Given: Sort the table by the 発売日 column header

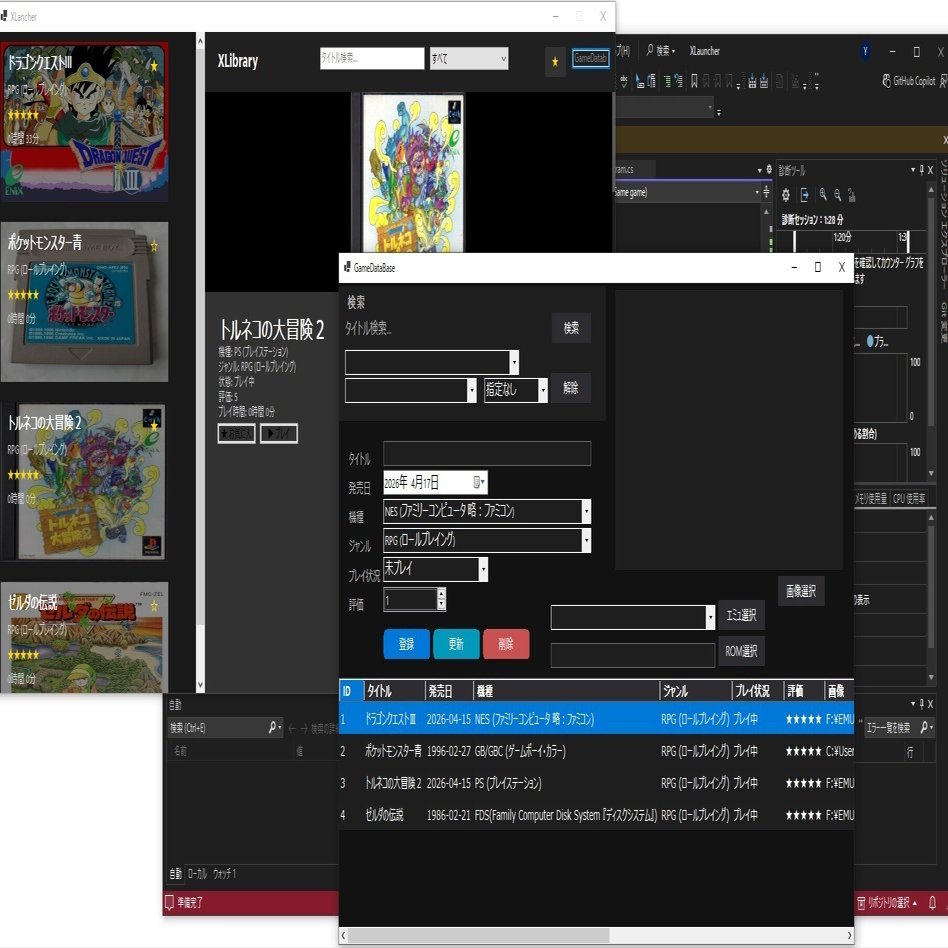Looking at the screenshot, I should pos(449,691).
